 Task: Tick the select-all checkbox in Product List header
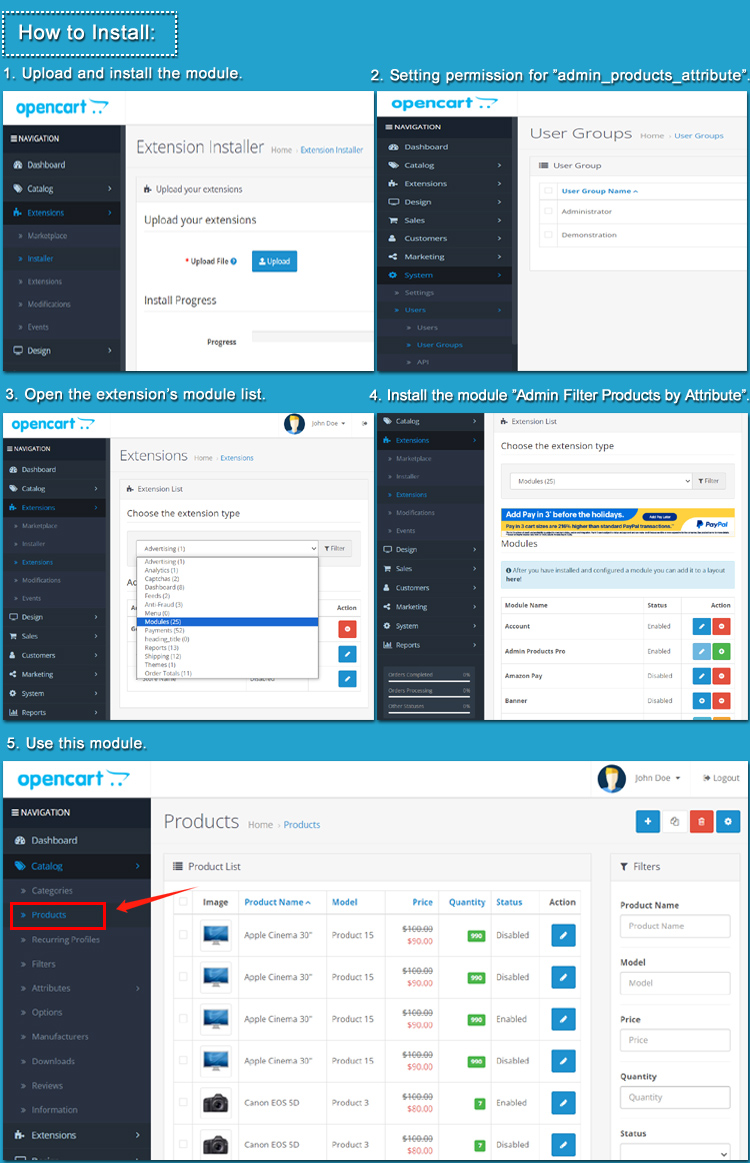(x=183, y=902)
